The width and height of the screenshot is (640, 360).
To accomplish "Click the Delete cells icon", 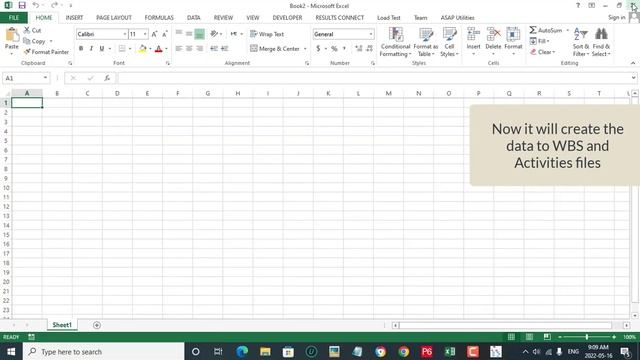I will [x=493, y=34].
